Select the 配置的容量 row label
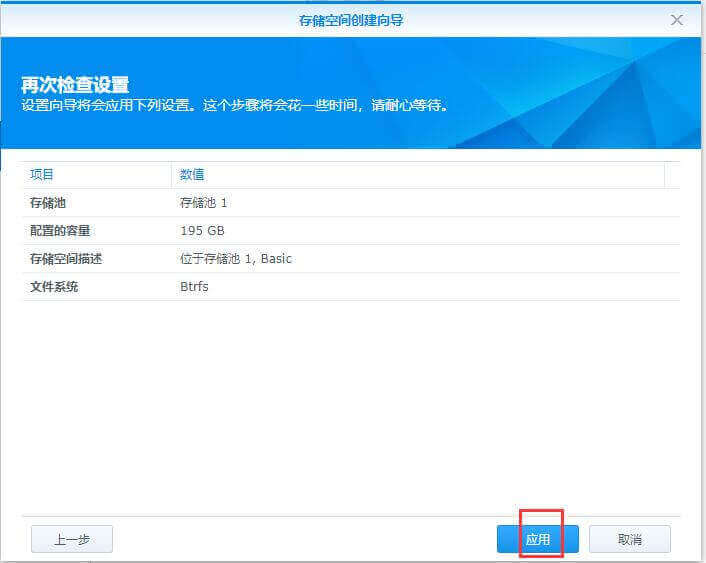 [60, 231]
